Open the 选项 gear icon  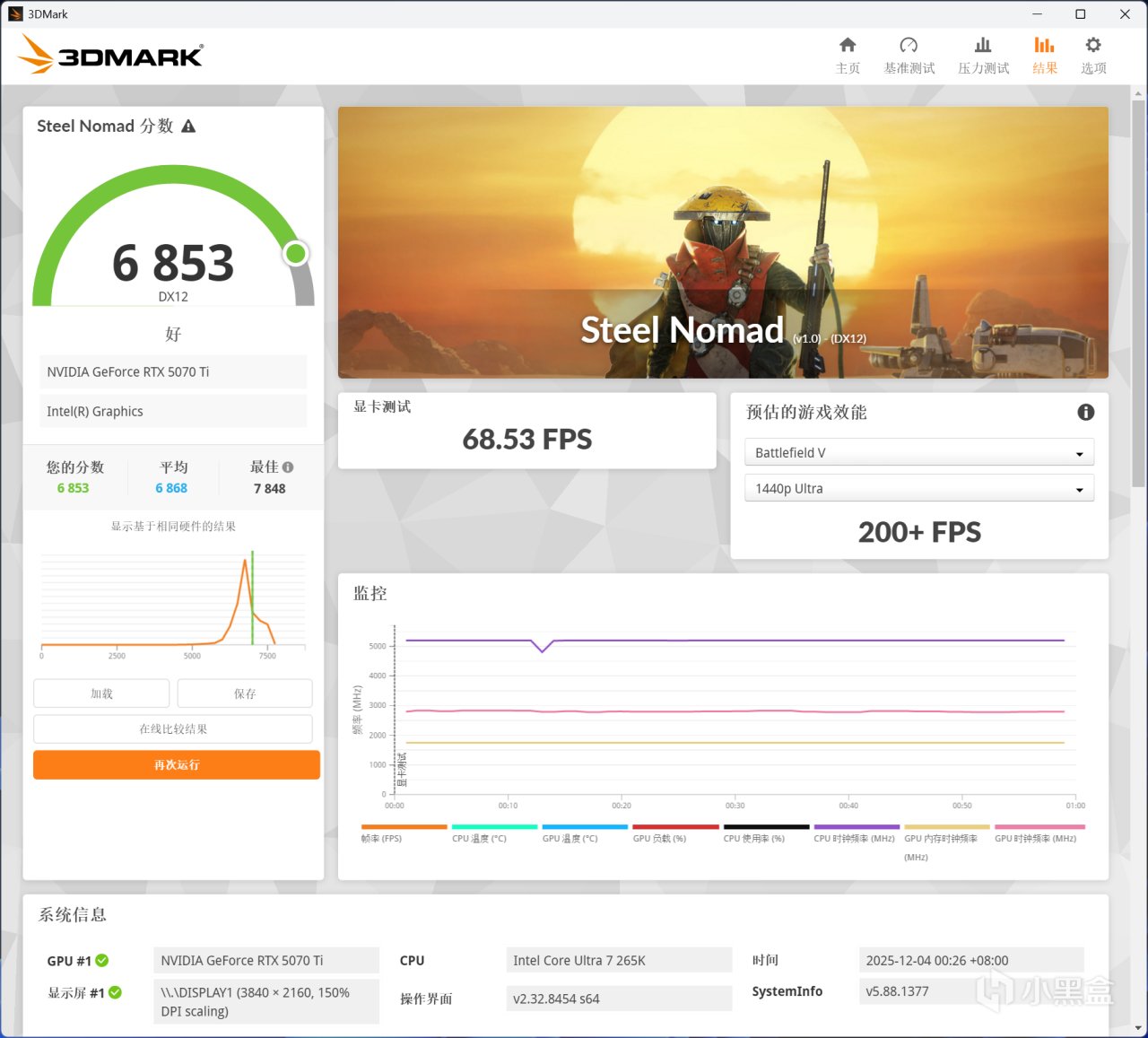tap(1093, 45)
